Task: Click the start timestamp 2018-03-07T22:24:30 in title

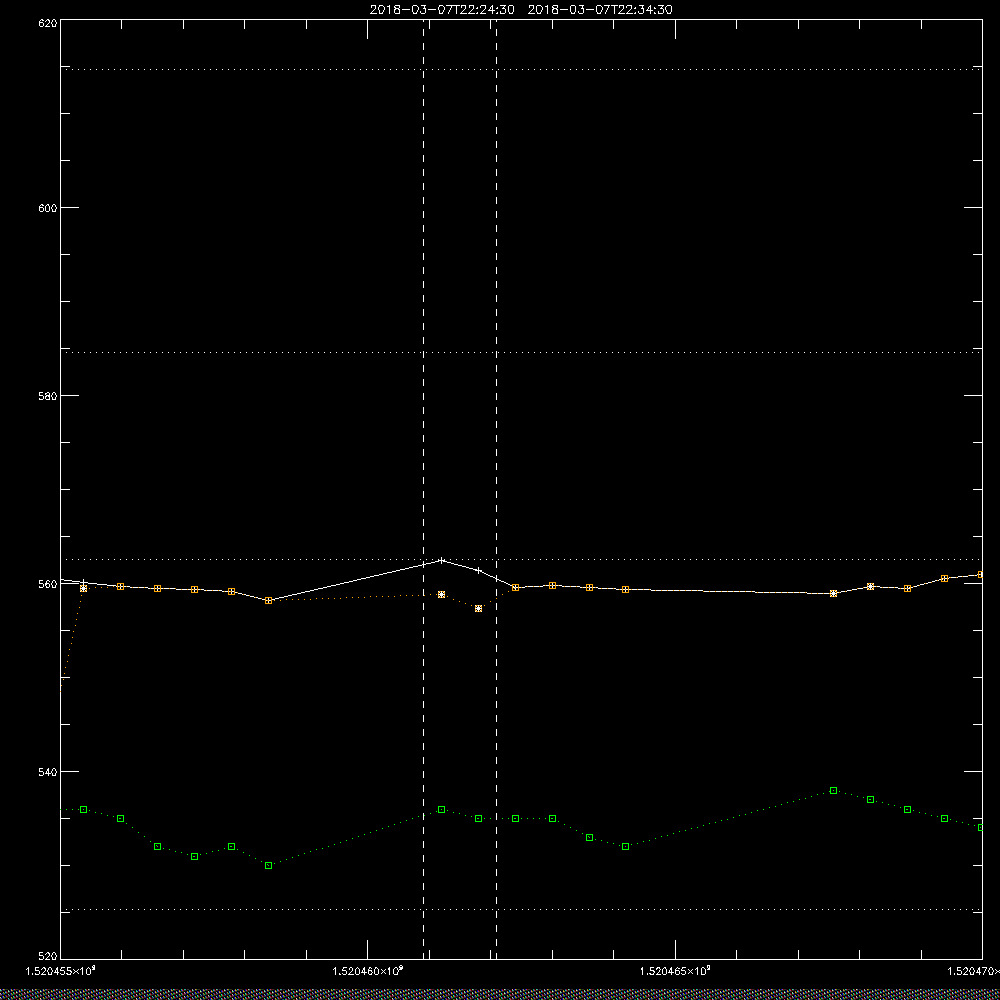Action: 442,10
